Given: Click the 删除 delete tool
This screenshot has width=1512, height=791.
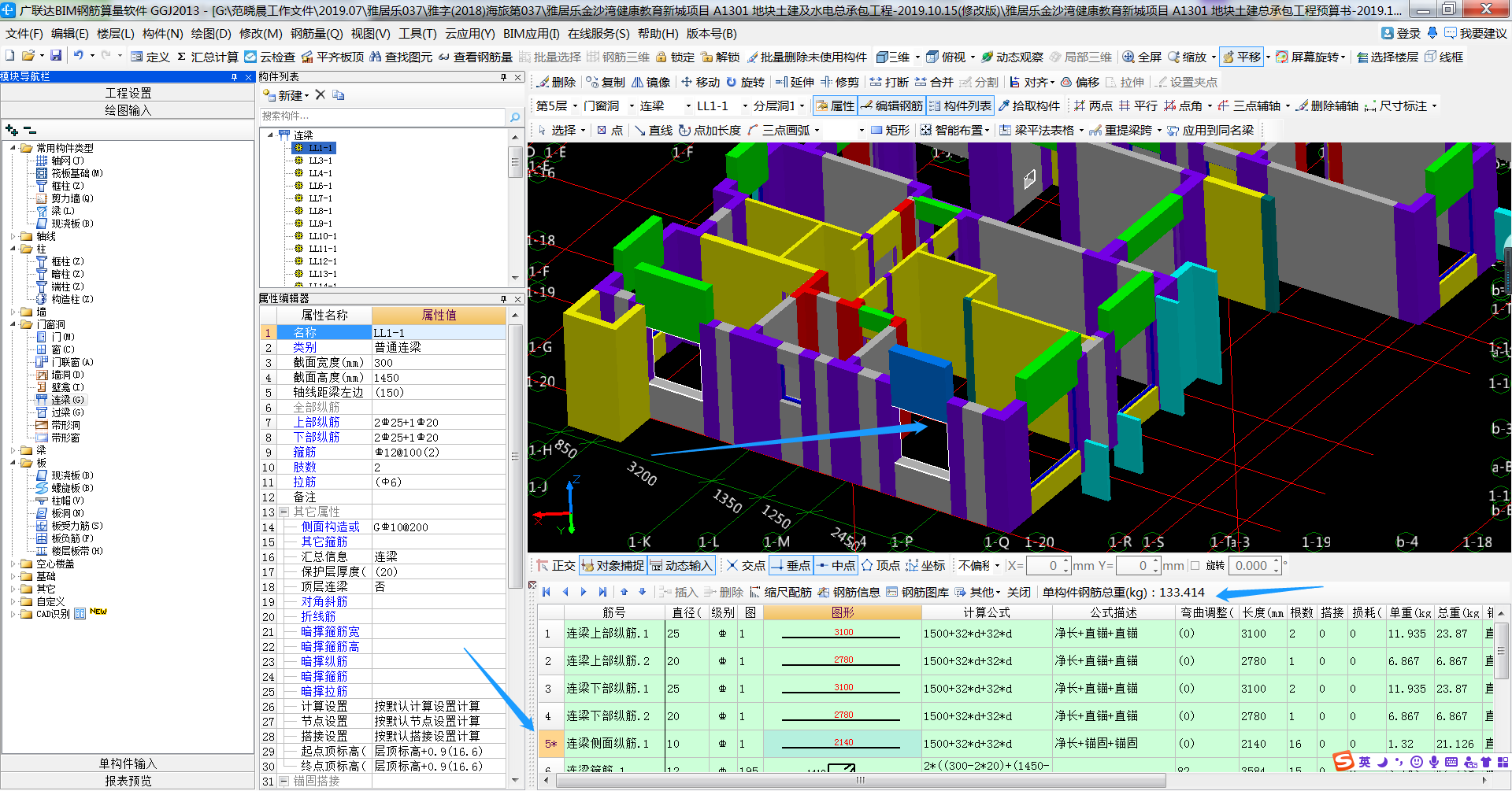Looking at the screenshot, I should pyautogui.click(x=557, y=82).
